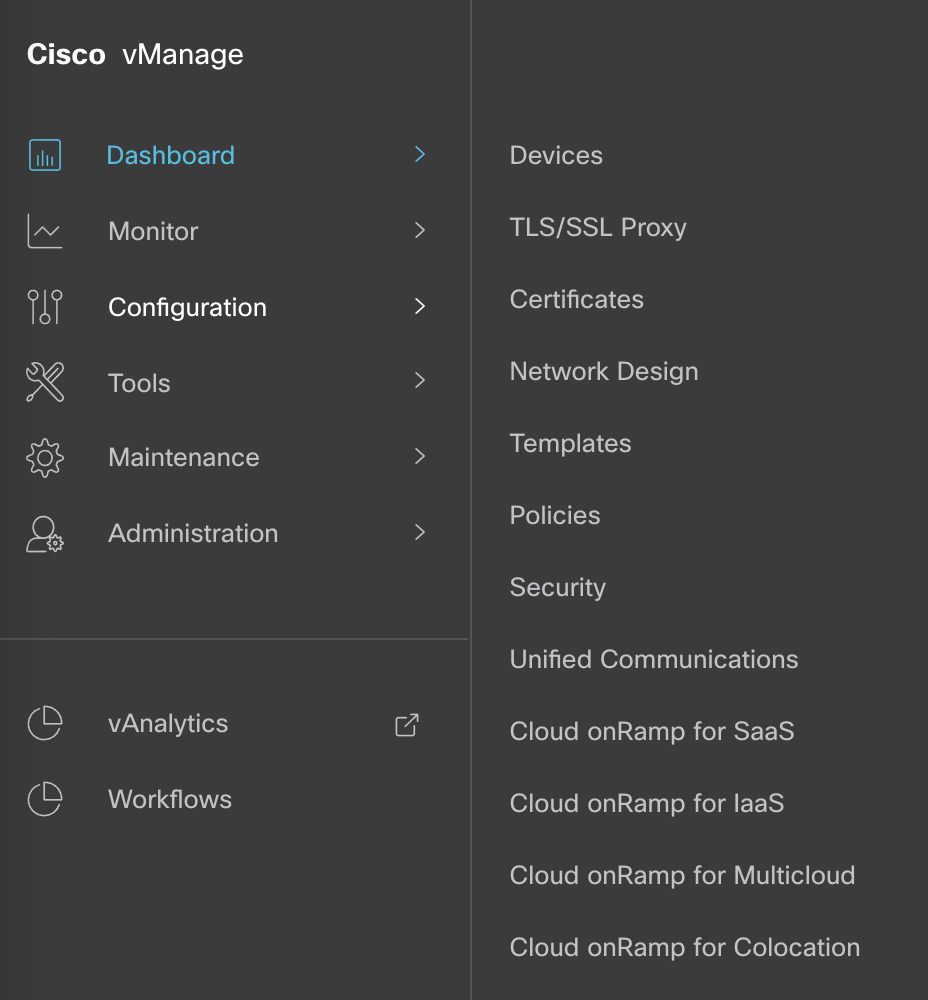
Task: Click the Administration user-gear icon
Action: [x=45, y=534]
